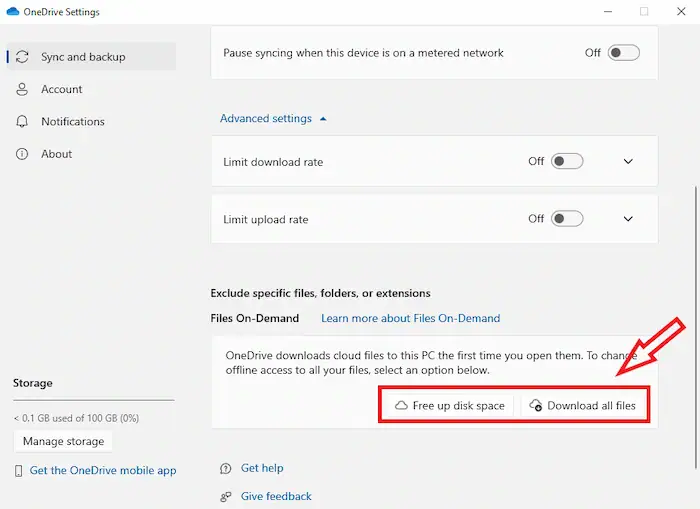Toggle pause syncing on metered network switch
Viewport: 700px width, 509px height.
click(x=624, y=53)
